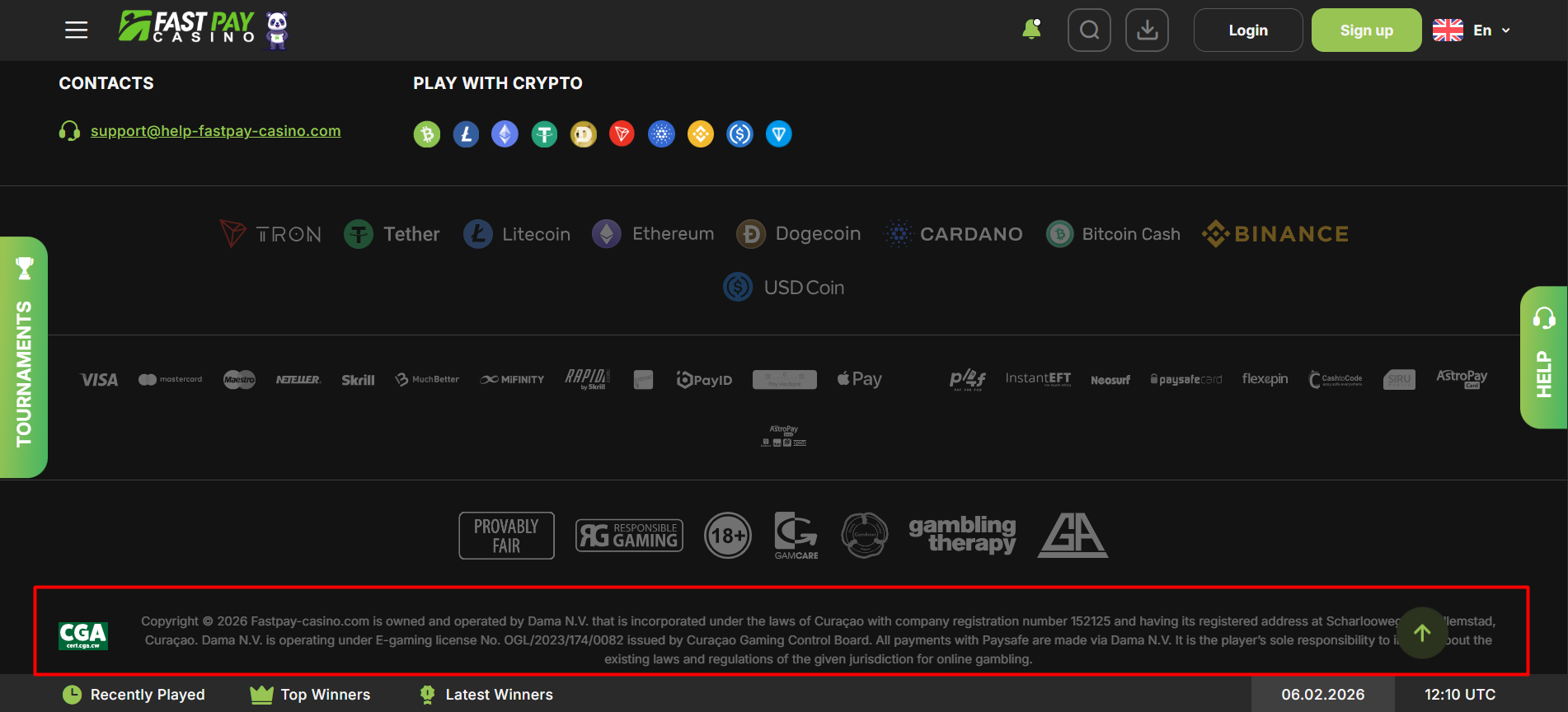
Task: Open the Top Winners tab
Action: point(310,695)
